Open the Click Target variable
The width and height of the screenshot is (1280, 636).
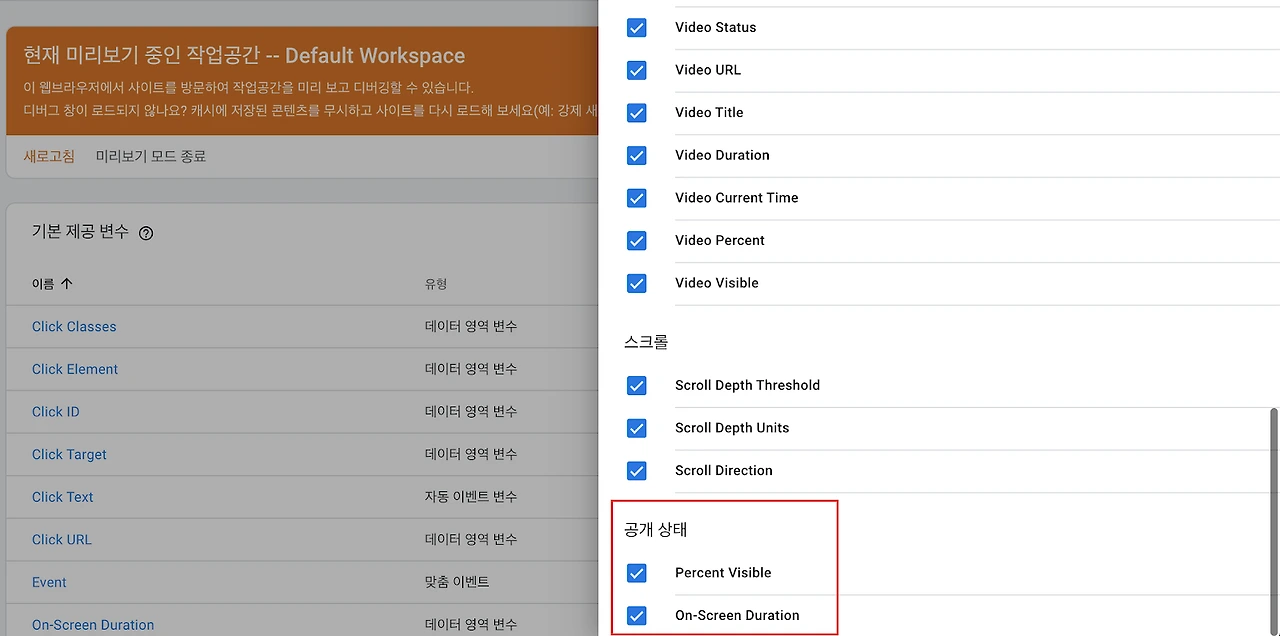coord(69,454)
